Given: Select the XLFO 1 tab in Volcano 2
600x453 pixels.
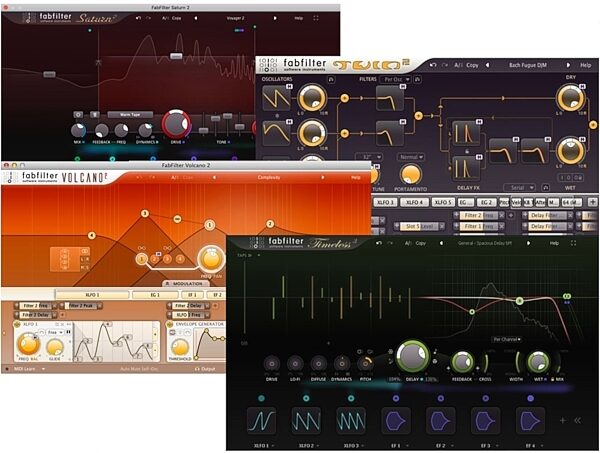Looking at the screenshot, I should (x=92, y=295).
